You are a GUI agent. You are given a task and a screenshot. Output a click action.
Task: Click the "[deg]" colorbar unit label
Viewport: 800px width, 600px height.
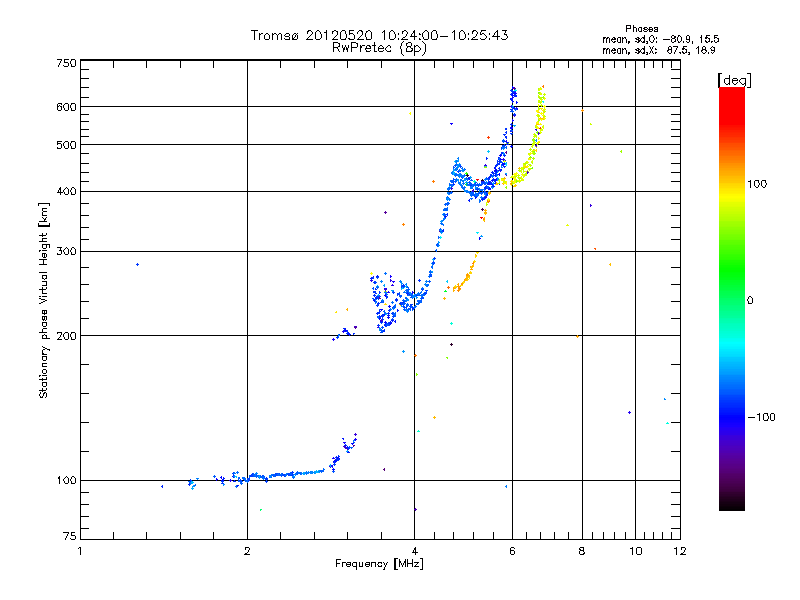point(734,80)
